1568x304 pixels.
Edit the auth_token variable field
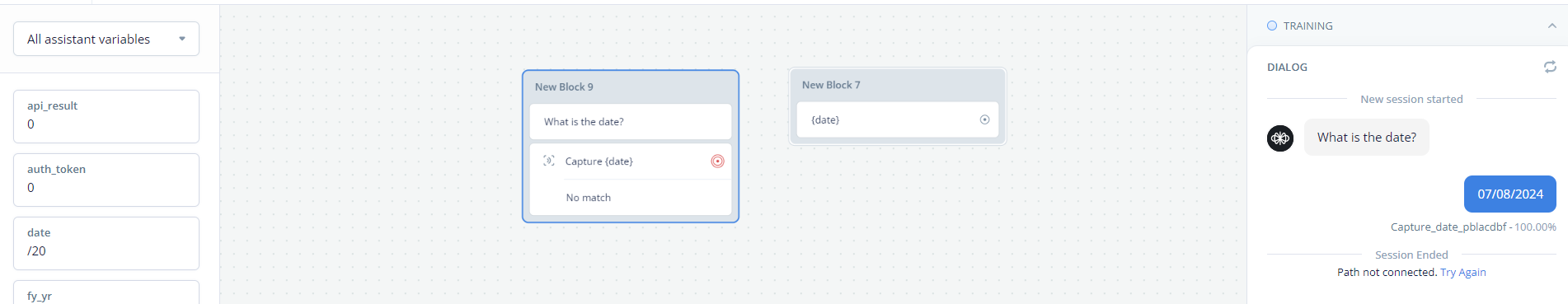coord(106,180)
